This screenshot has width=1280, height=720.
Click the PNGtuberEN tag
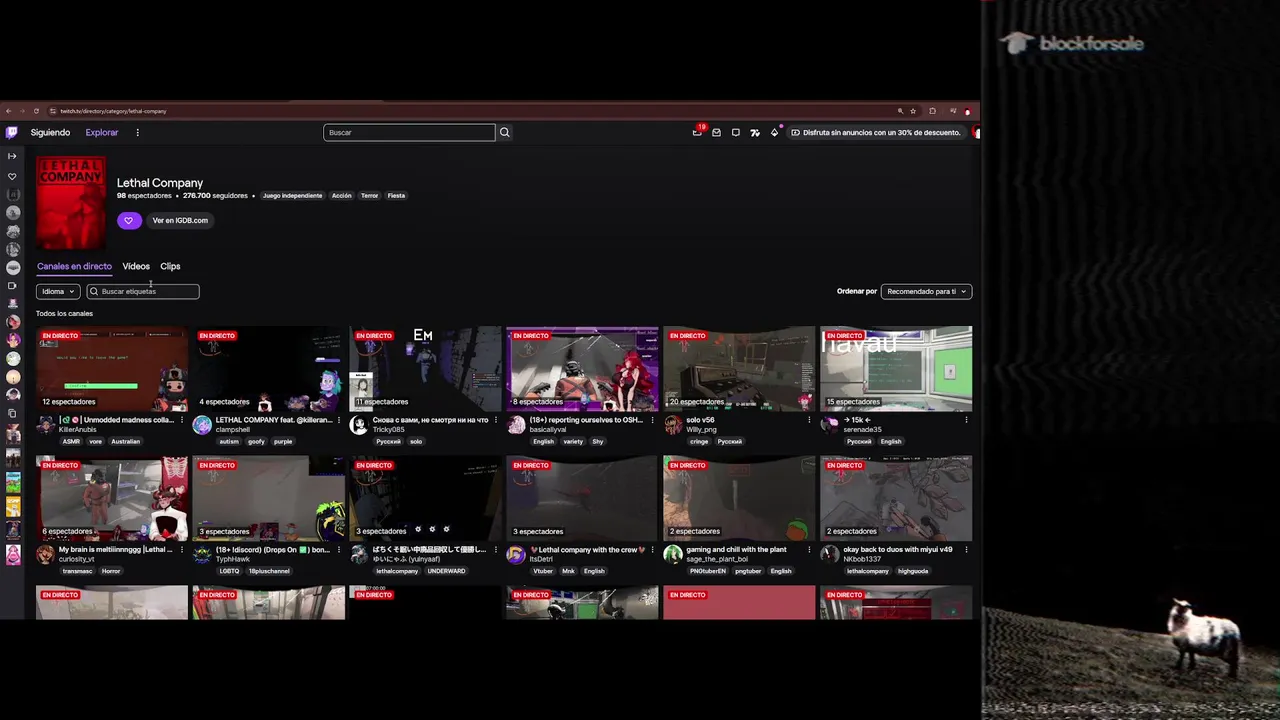click(709, 571)
